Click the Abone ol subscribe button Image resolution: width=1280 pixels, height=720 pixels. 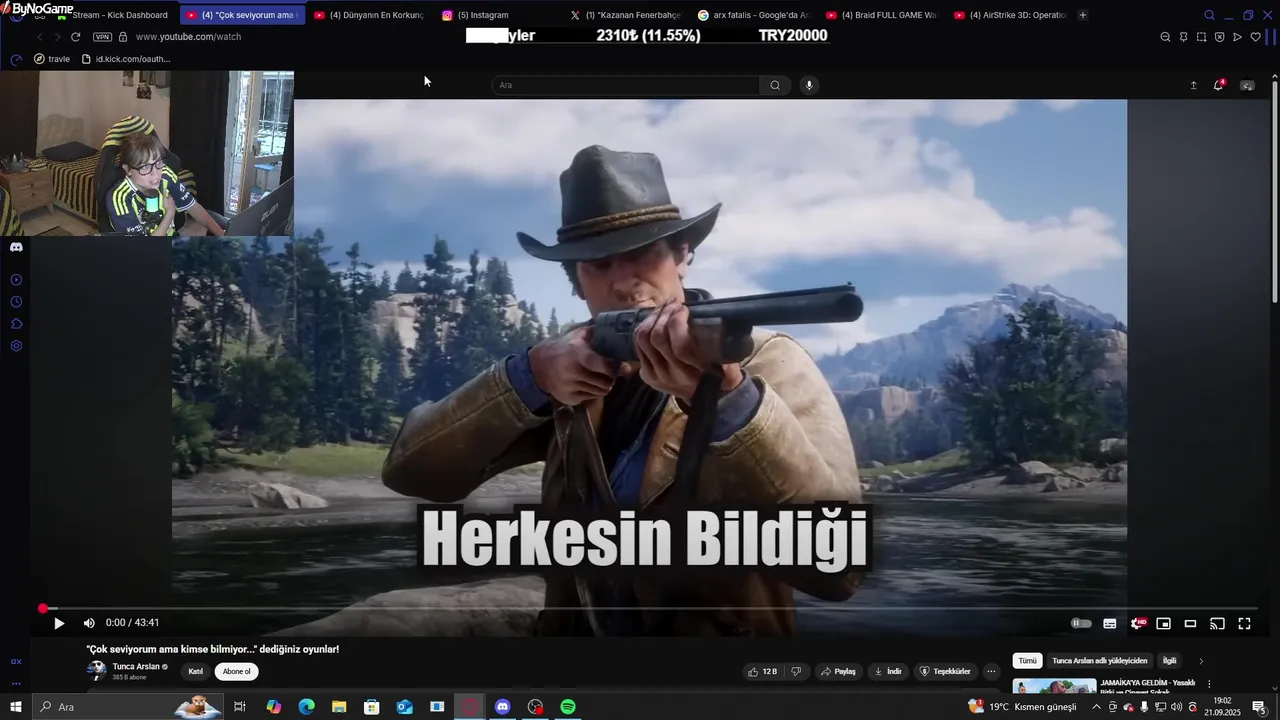(x=237, y=671)
